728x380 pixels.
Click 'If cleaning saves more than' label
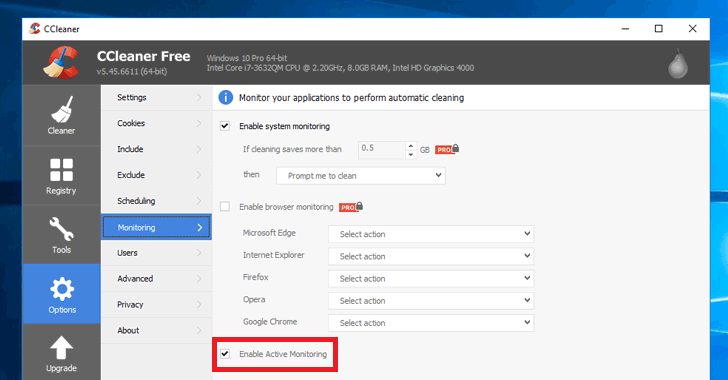tap(292, 149)
